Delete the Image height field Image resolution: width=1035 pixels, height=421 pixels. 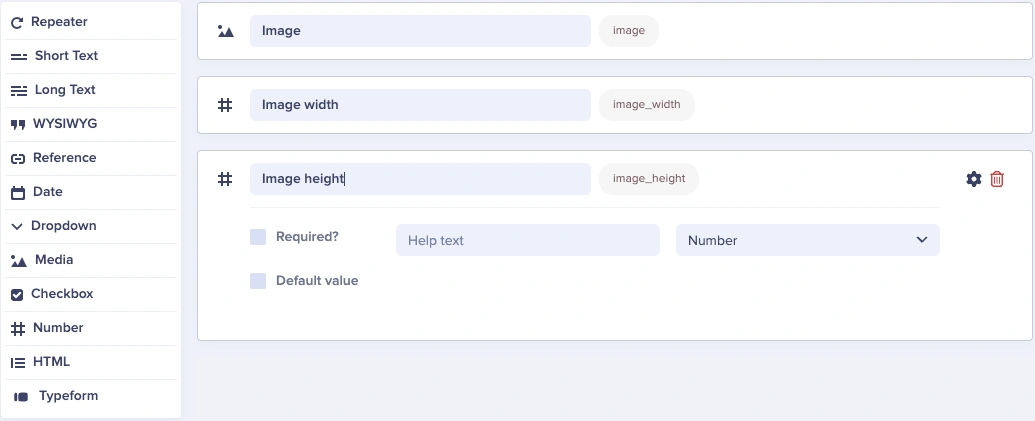997,179
